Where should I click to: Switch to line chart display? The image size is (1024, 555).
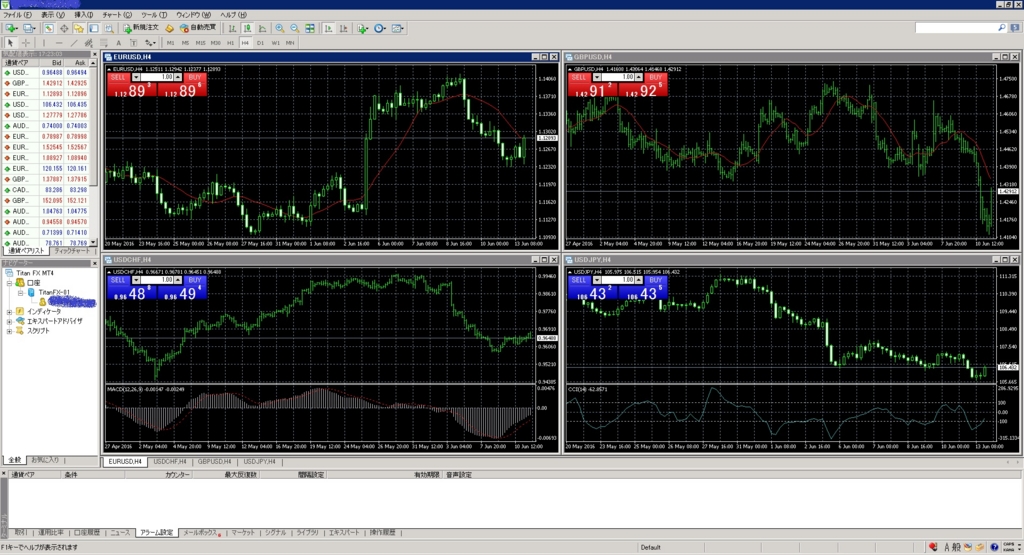[x=263, y=28]
